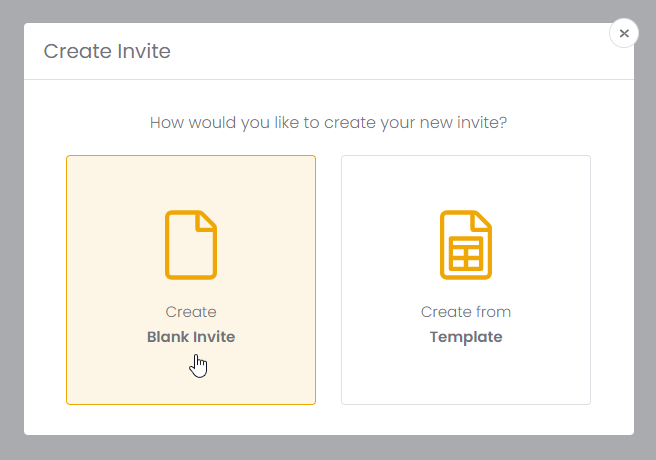The image size is (656, 460).
Task: Click the gap between the two option cards
Action: [328, 280]
